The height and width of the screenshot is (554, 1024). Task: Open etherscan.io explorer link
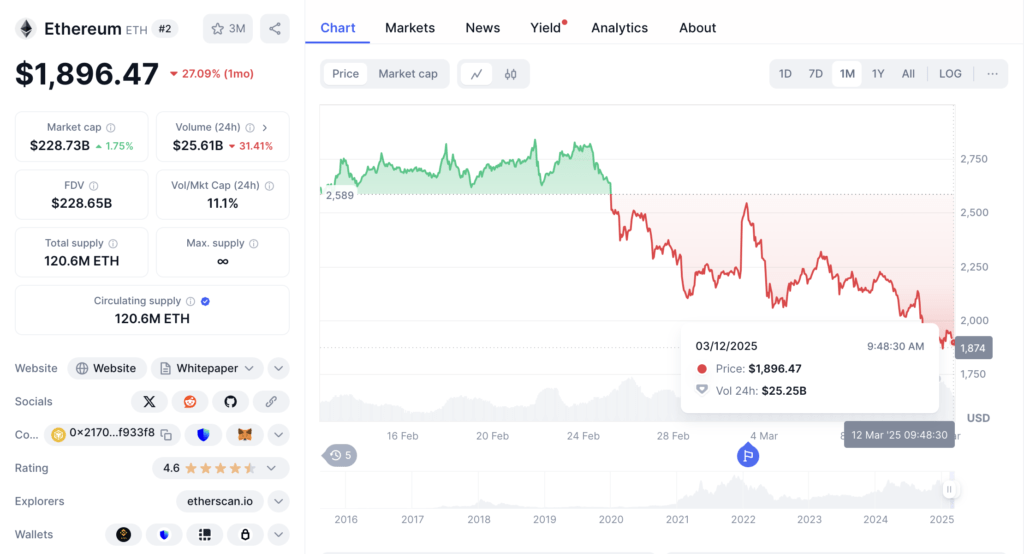click(x=220, y=502)
